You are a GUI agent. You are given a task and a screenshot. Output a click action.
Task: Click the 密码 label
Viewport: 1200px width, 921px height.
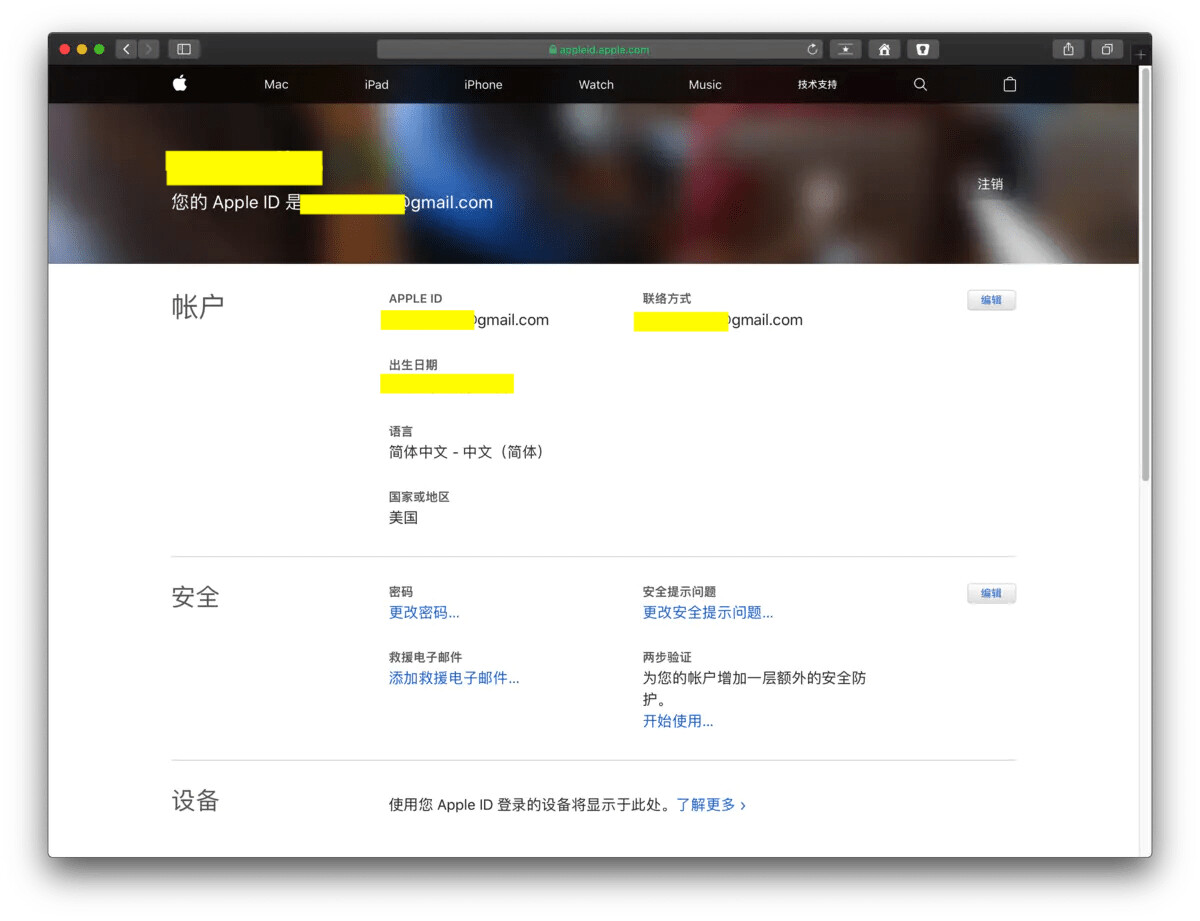tap(401, 592)
